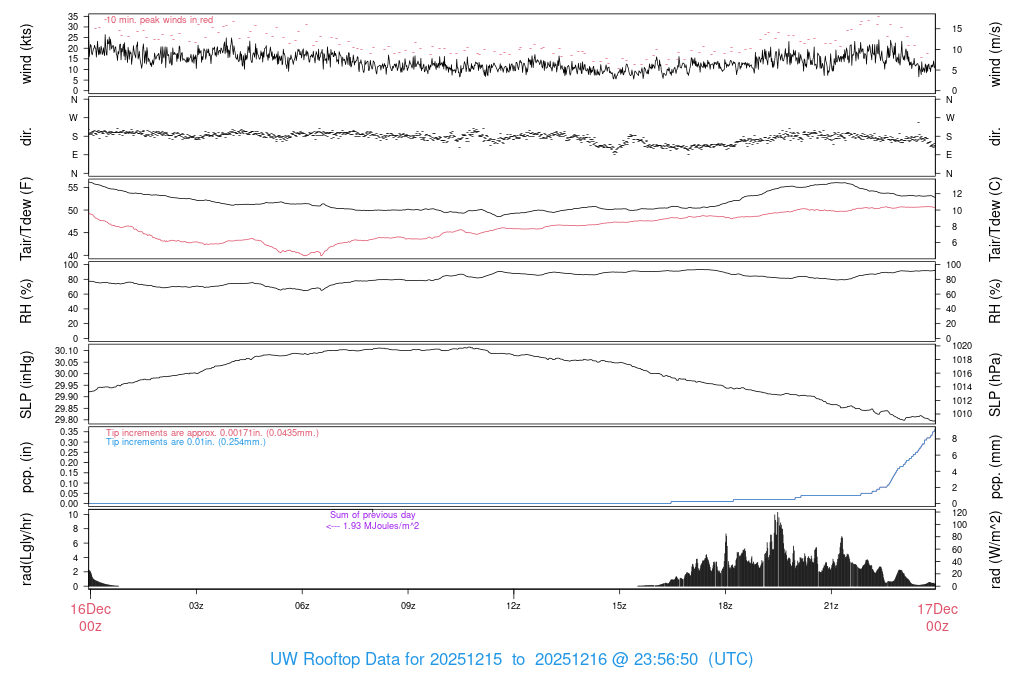
Task: Click the blue 0.01in tip increments text
Action: click(186, 441)
